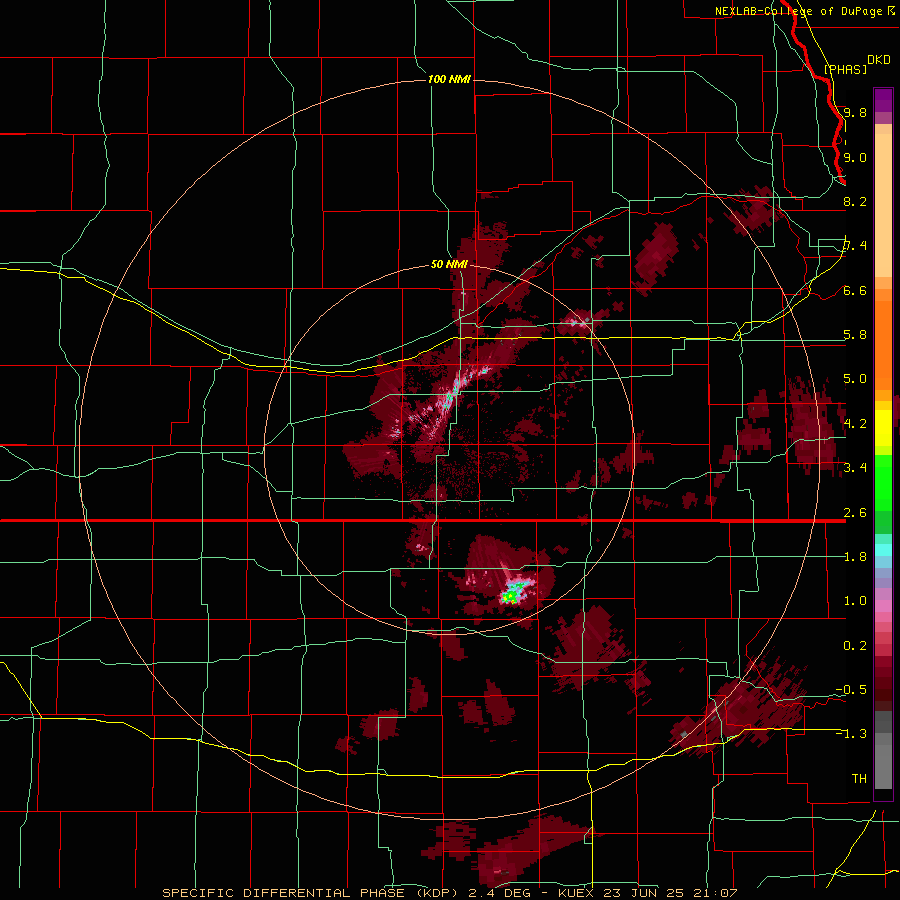Click the cyan linear echo northwest of center

click(x=453, y=394)
